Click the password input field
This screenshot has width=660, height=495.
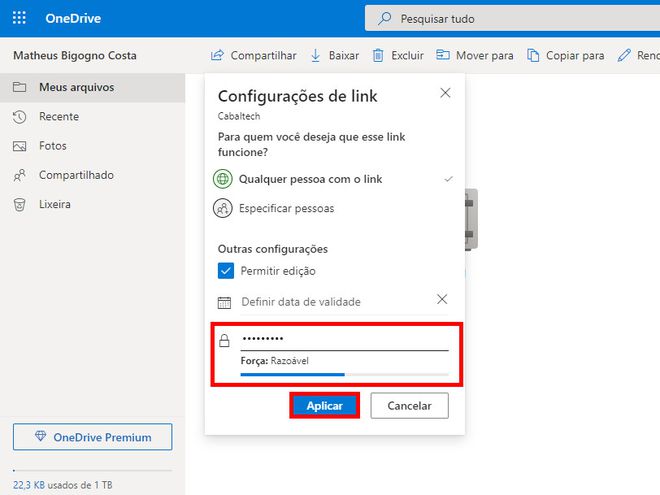point(344,339)
